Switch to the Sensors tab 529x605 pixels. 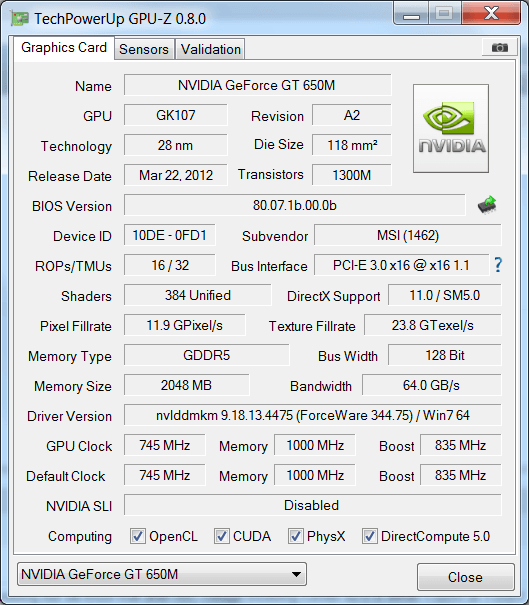[144, 49]
